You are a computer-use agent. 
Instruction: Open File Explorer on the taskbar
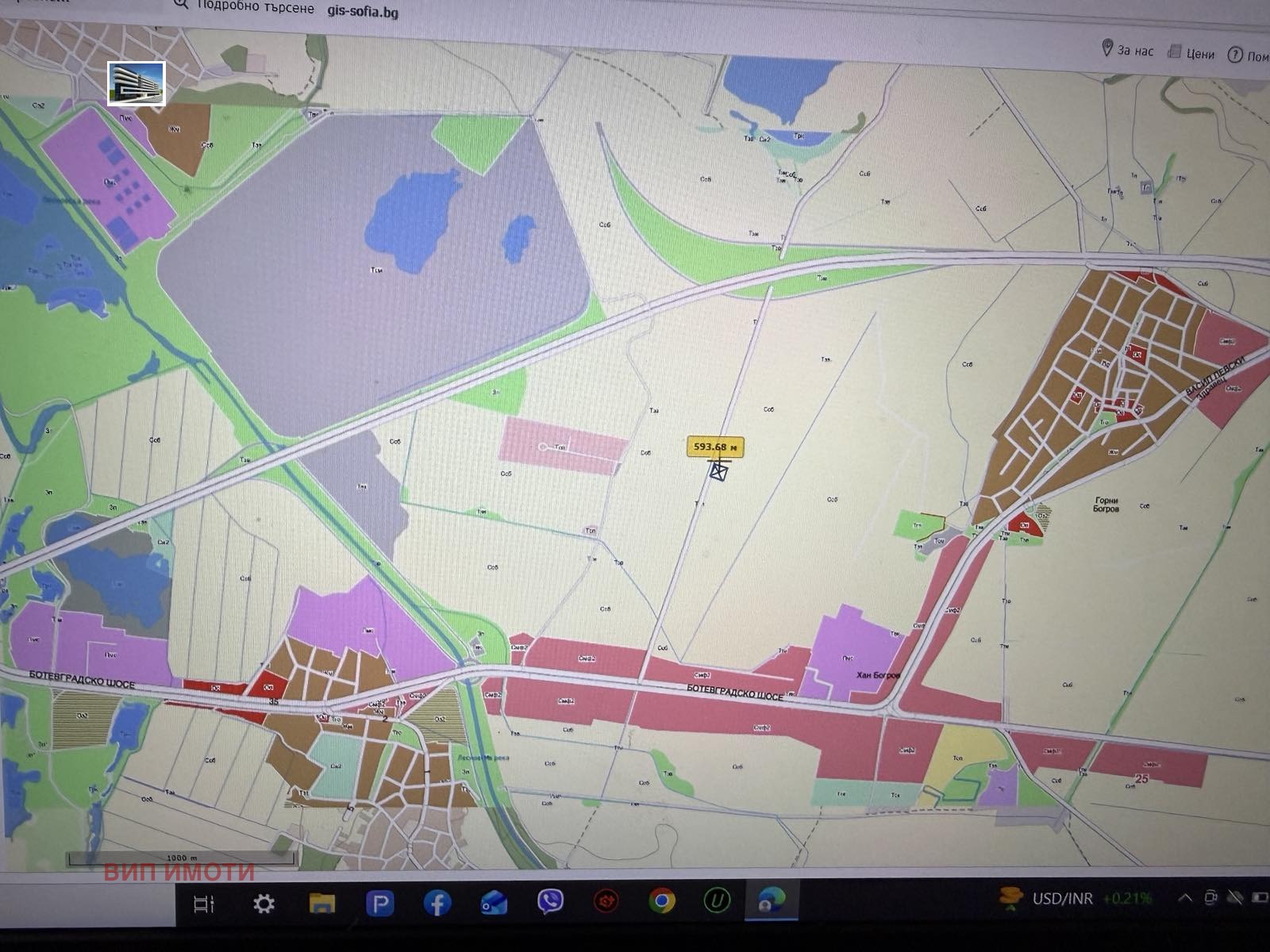(322, 901)
